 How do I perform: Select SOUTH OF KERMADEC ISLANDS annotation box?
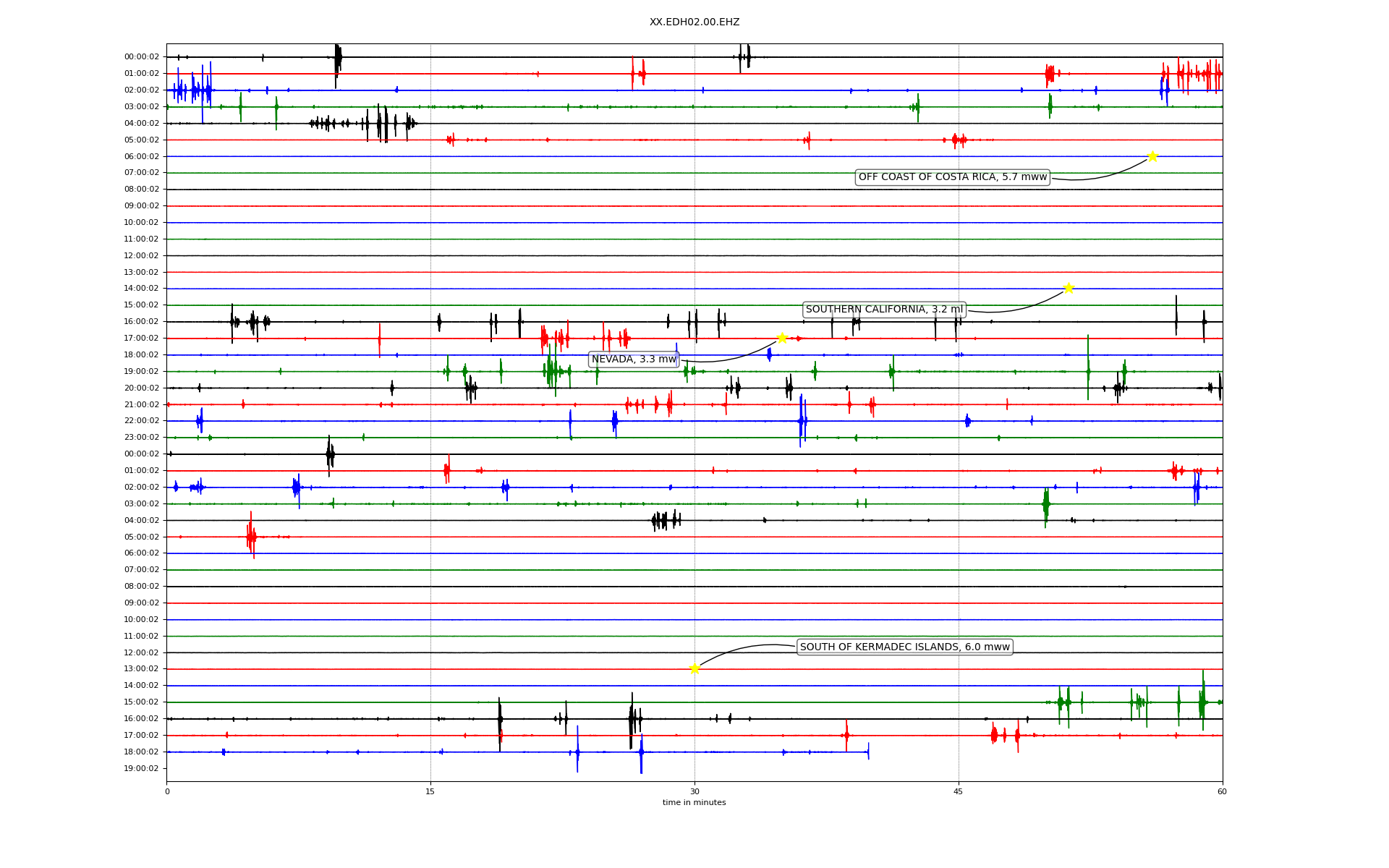click(904, 647)
